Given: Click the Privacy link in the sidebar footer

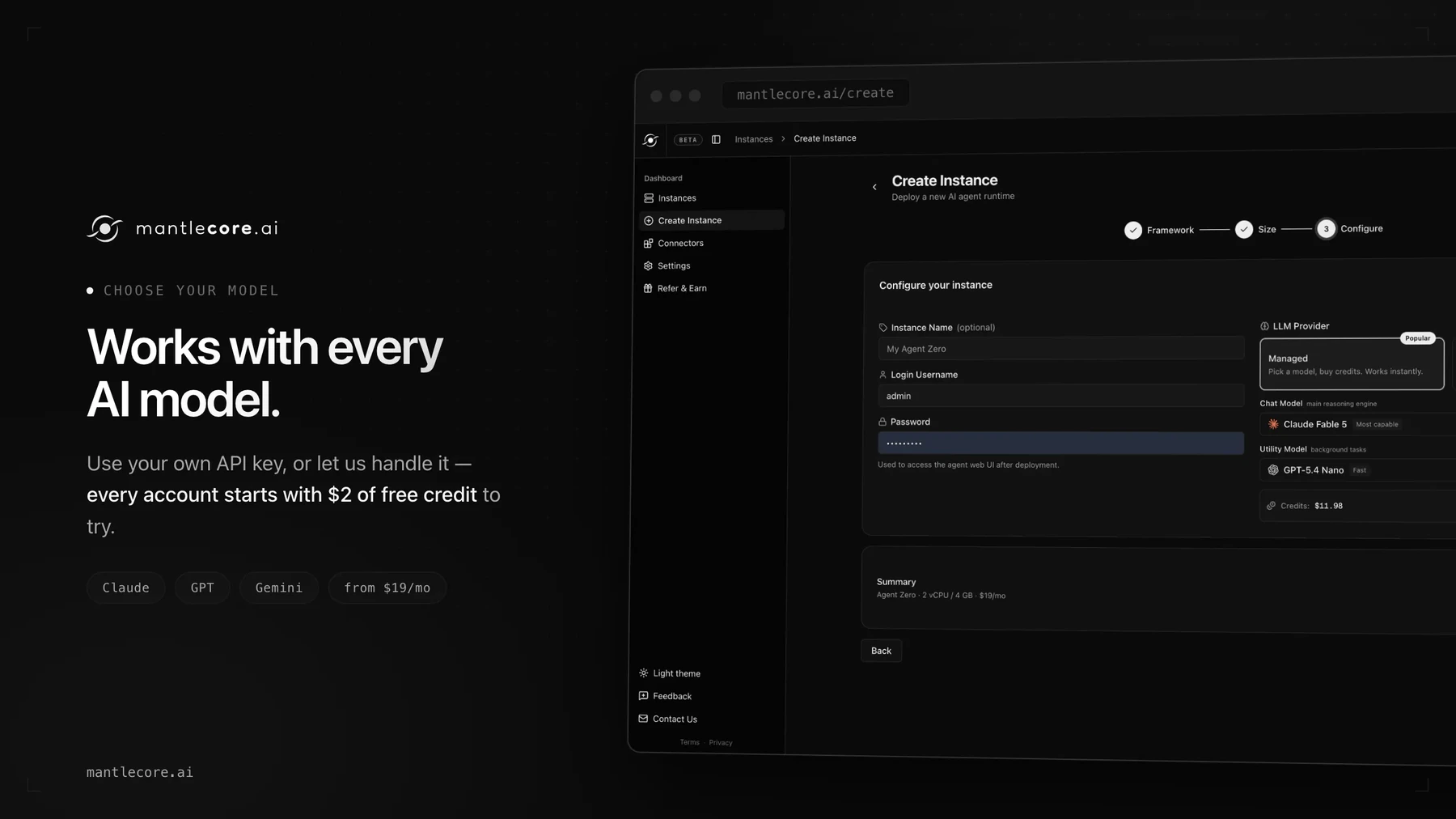Looking at the screenshot, I should click(x=721, y=743).
